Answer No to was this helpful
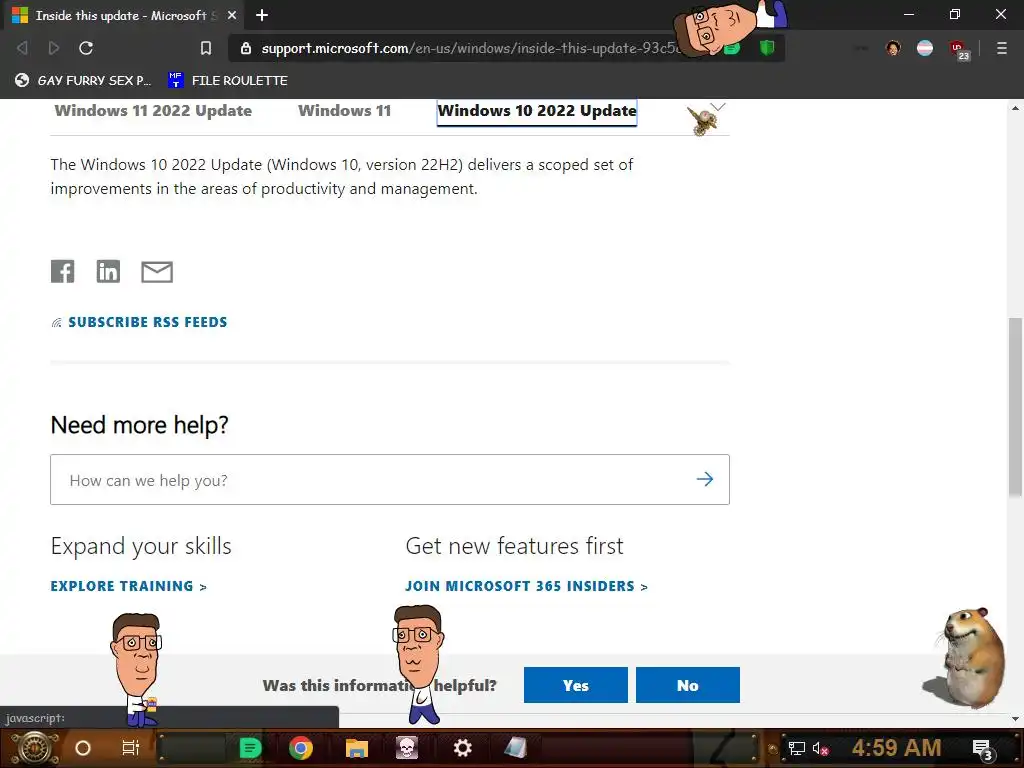This screenshot has height=768, width=1024. pyautogui.click(x=688, y=685)
